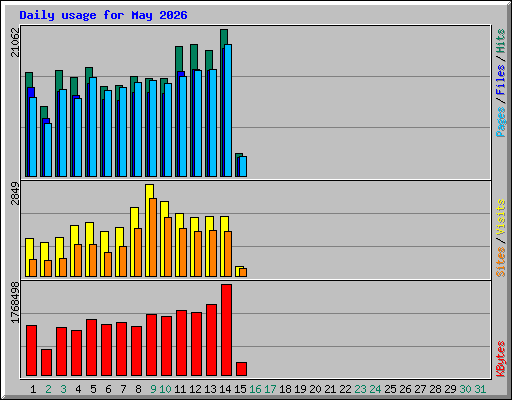Screen dimensions: 512x400
Task: Click day 5 on the x-axis
Action: (x=93, y=389)
